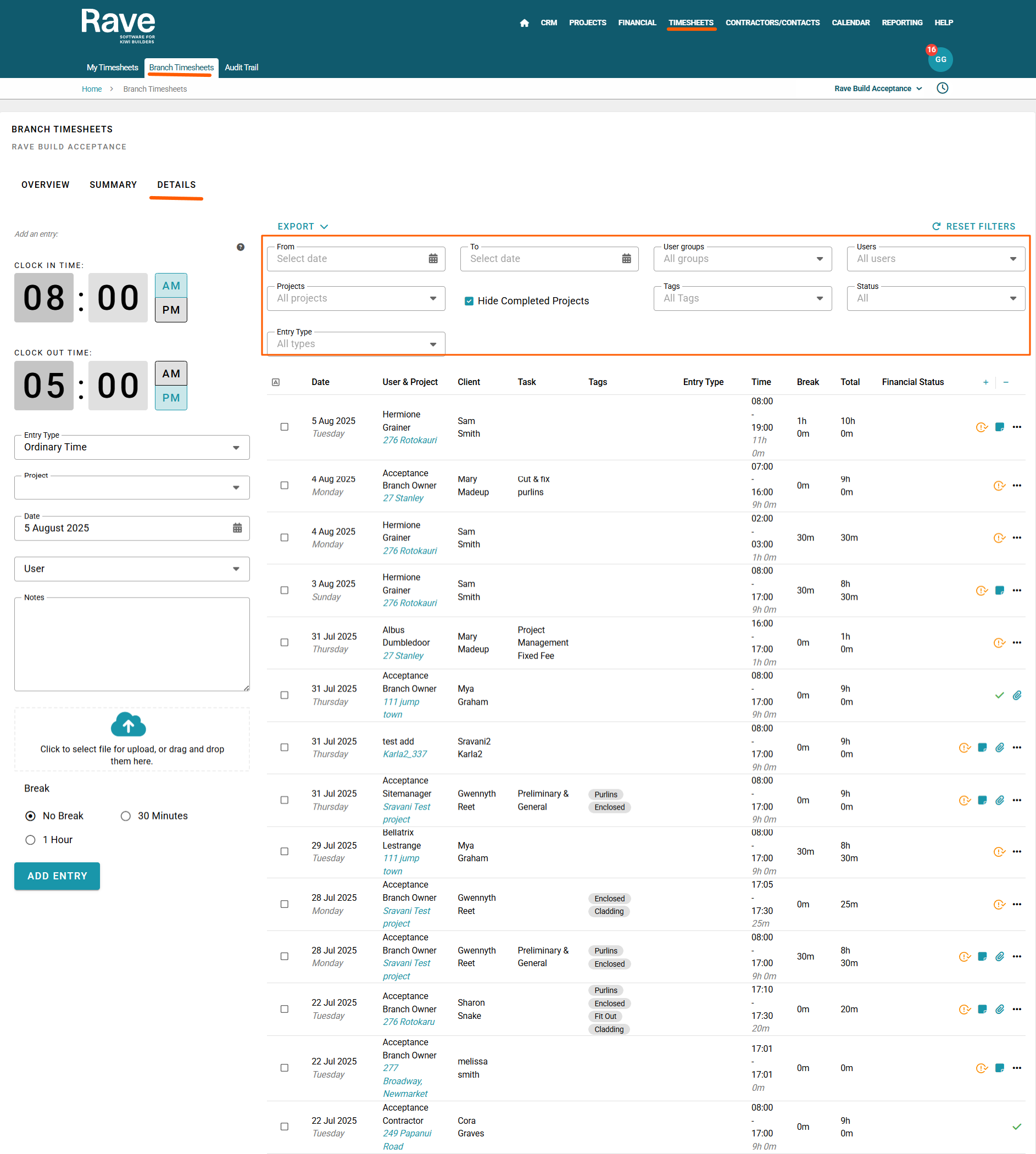This screenshot has width=1036, height=1154.
Task: Open CRM menu in top navigation
Action: 549,23
